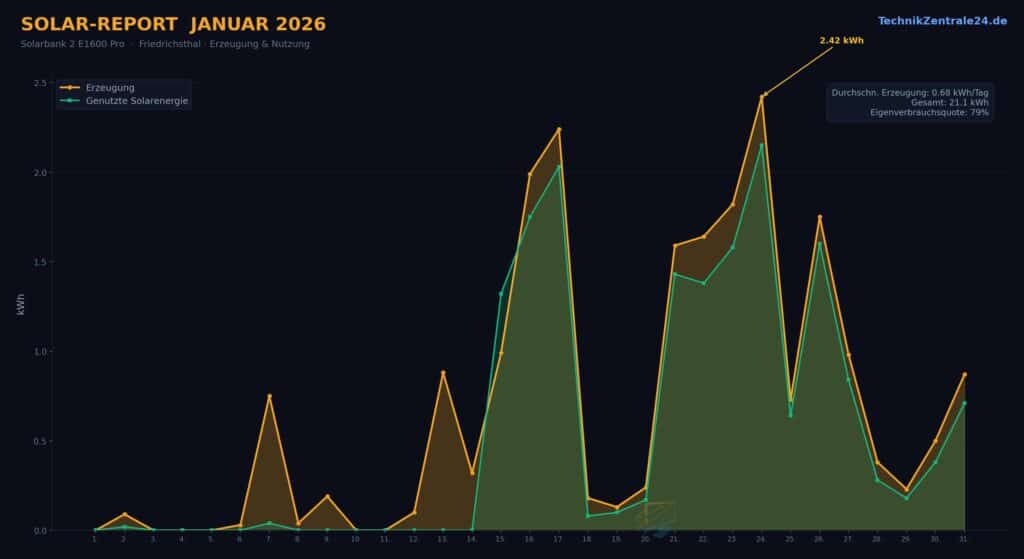
Task: Open the TechnikZentrale24.de link
Action: click(x=942, y=21)
